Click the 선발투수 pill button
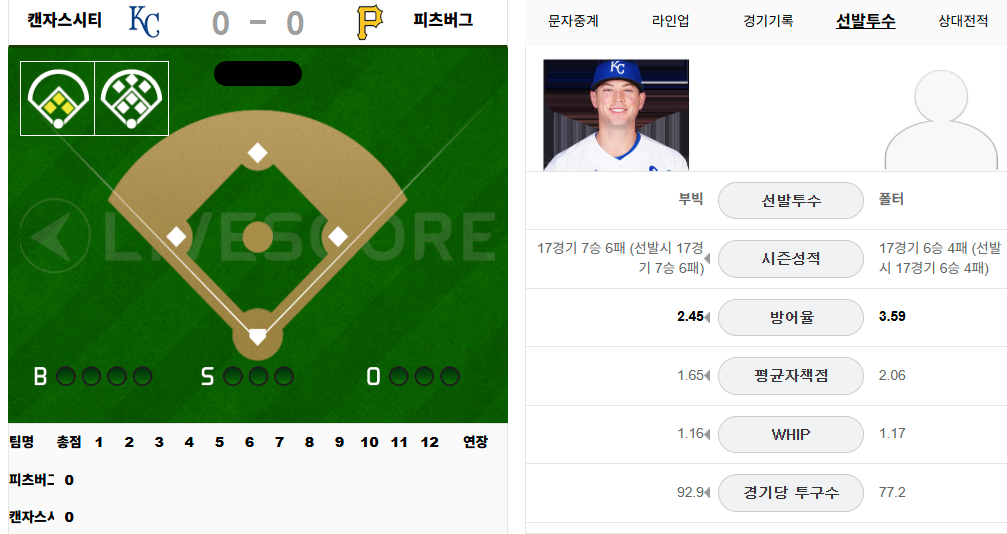The height and width of the screenshot is (534, 1007). [x=791, y=200]
